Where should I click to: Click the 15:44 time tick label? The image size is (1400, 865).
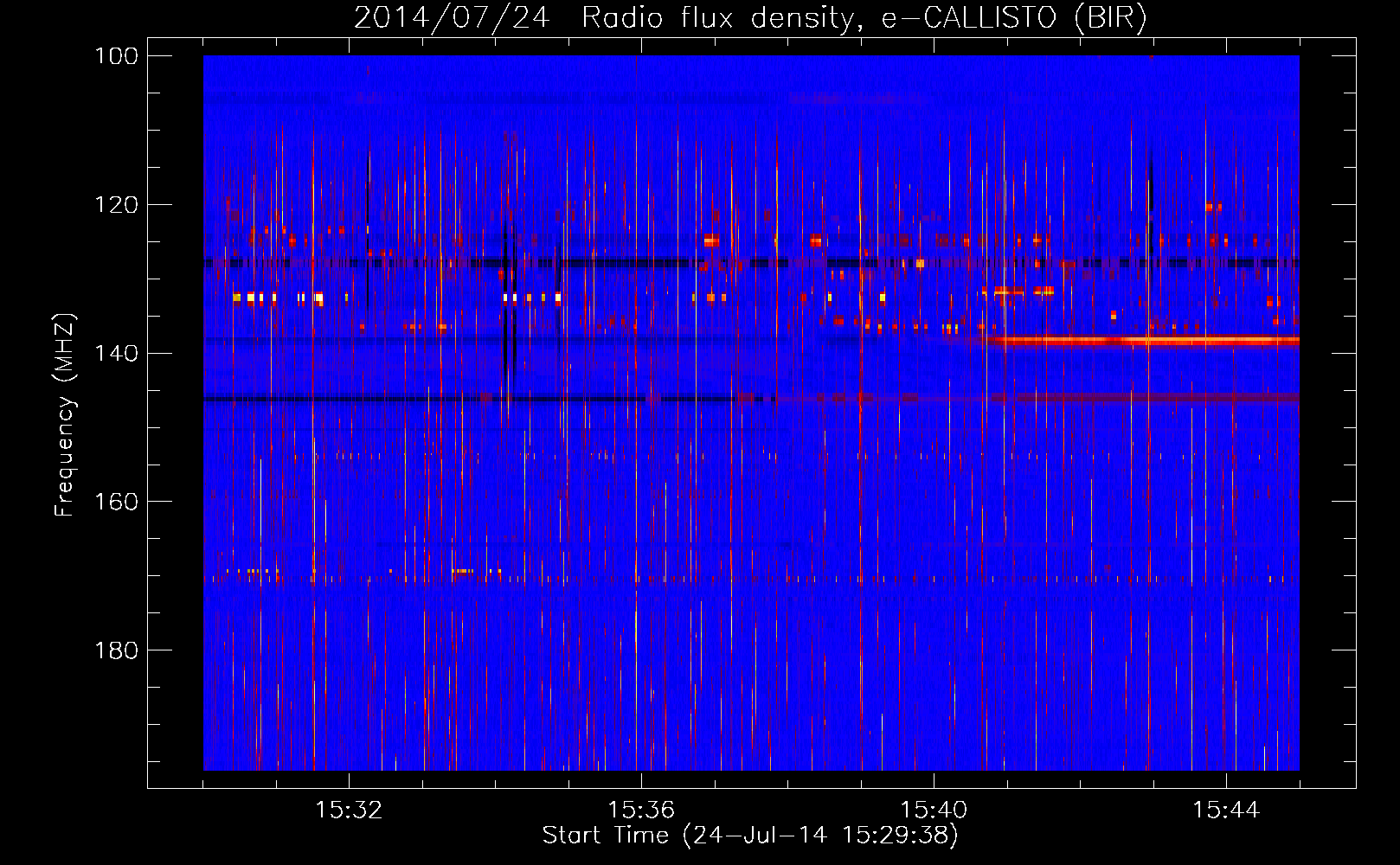(x=1226, y=811)
